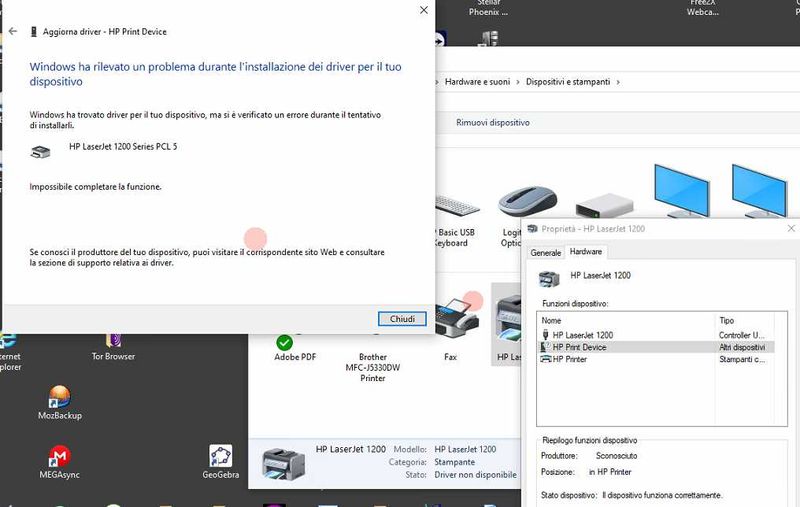Click the Controller U... type cell

coord(742,335)
